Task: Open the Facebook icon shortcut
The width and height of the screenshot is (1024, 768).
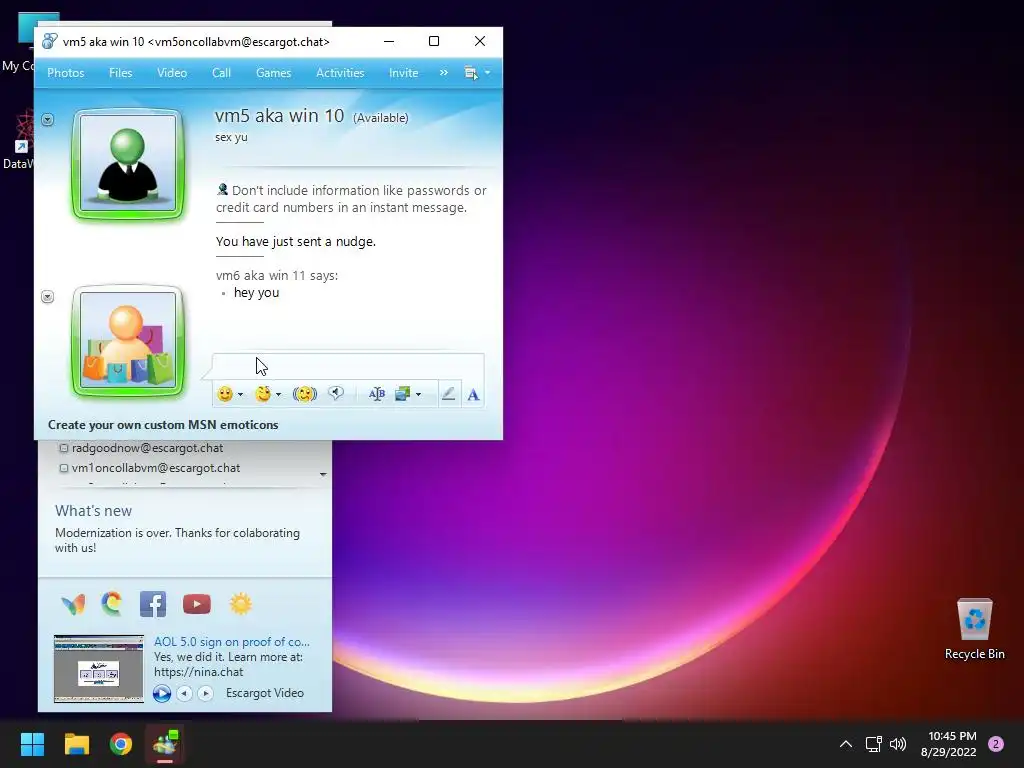Action: click(153, 604)
